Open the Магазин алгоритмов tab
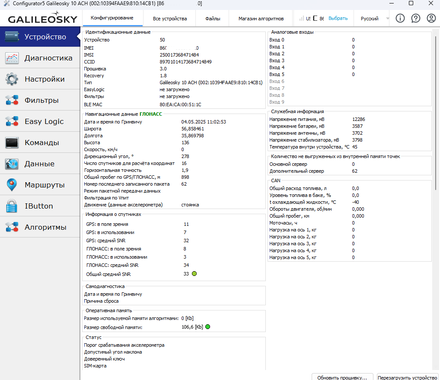 point(261,18)
